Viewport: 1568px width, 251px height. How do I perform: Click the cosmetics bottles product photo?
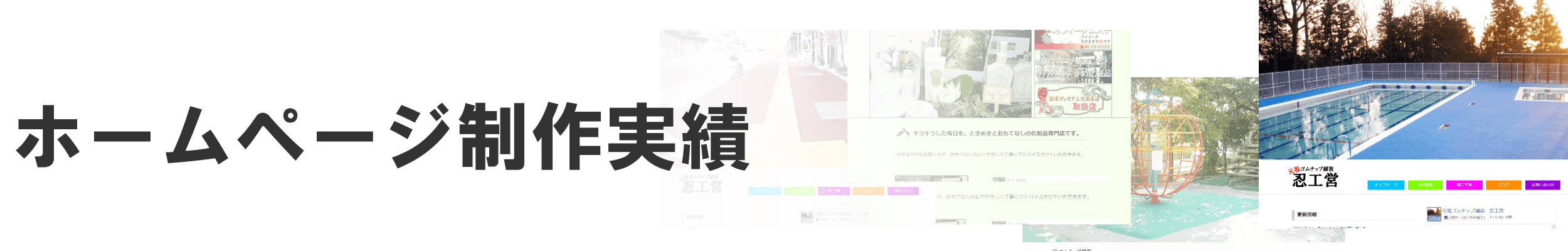[950, 73]
